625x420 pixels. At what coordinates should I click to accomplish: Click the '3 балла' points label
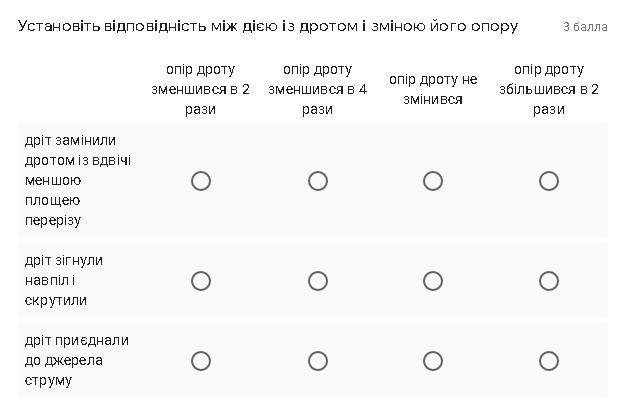click(x=585, y=27)
